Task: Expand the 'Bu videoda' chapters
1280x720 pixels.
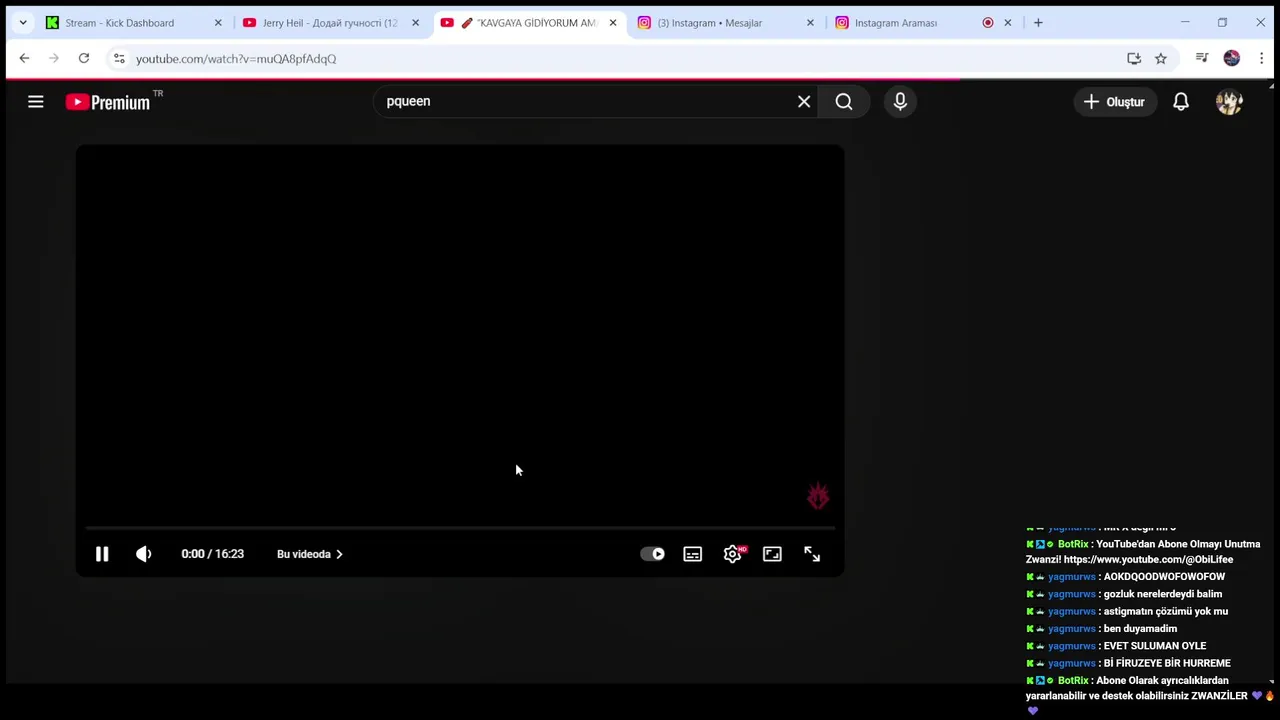Action: 310,554
